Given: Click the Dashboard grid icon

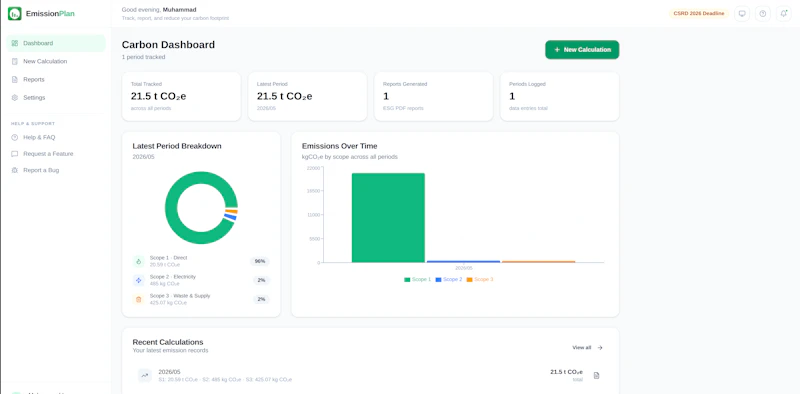Looking at the screenshot, I should click(14, 43).
